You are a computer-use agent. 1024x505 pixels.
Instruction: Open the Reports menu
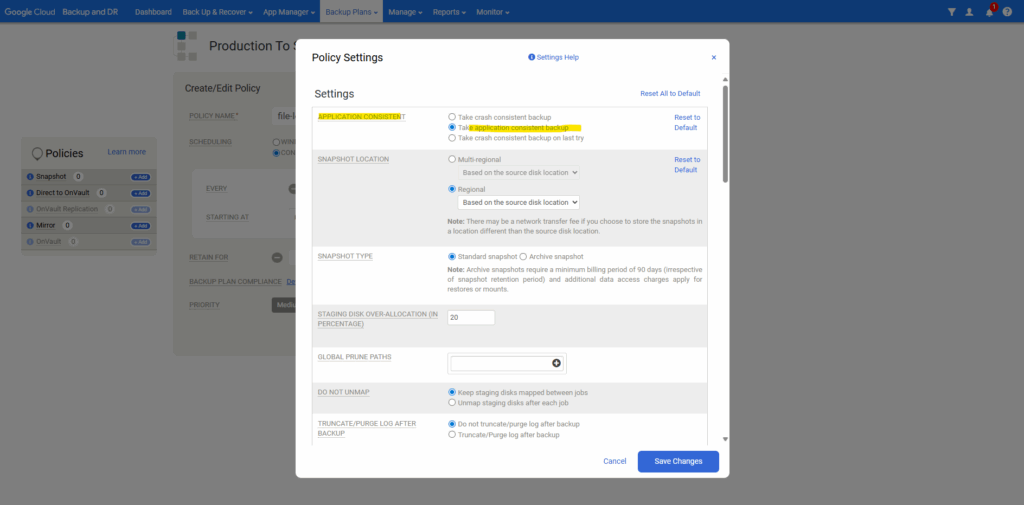click(x=451, y=12)
